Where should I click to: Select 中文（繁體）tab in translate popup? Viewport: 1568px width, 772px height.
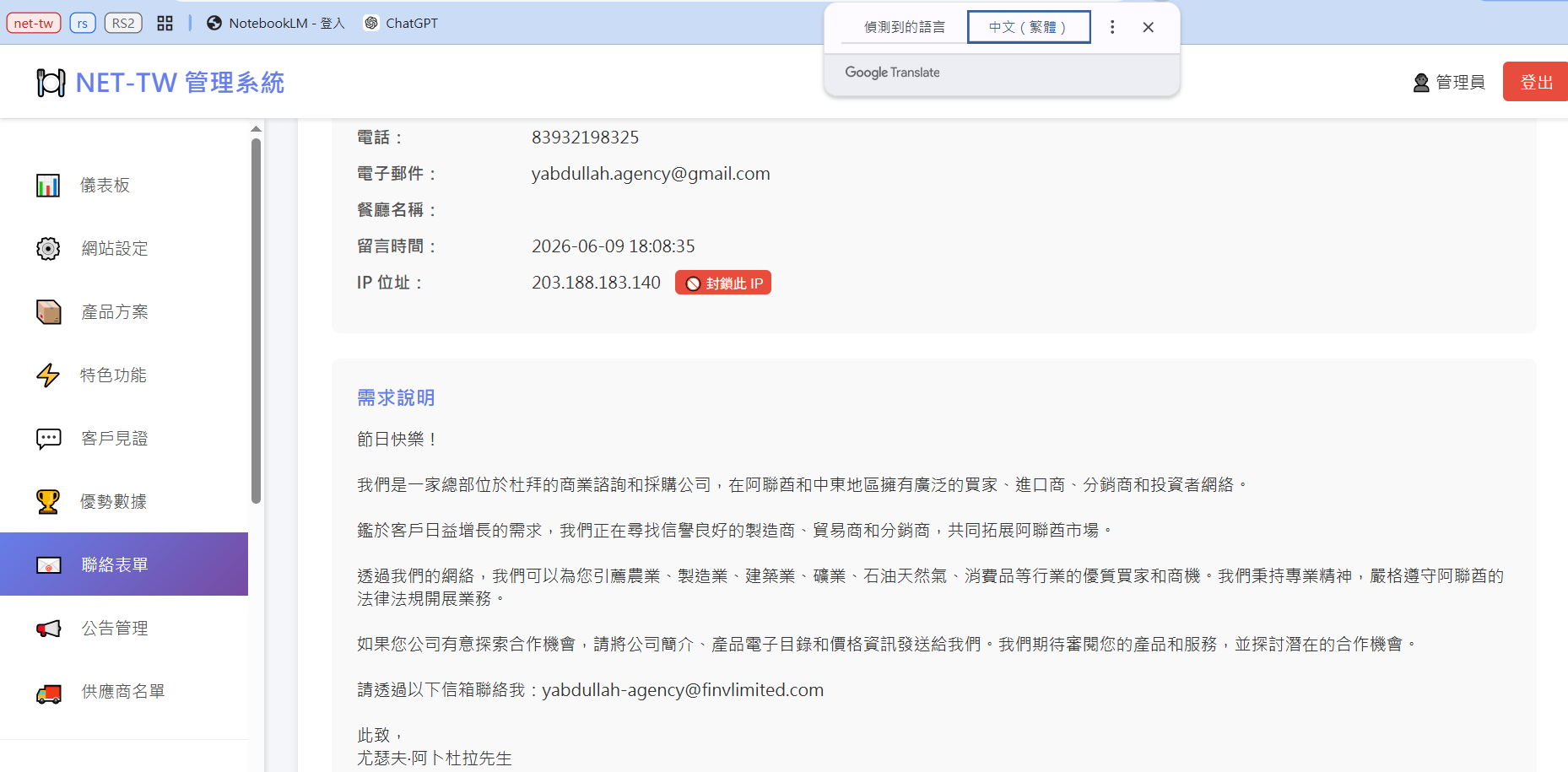click(1028, 27)
